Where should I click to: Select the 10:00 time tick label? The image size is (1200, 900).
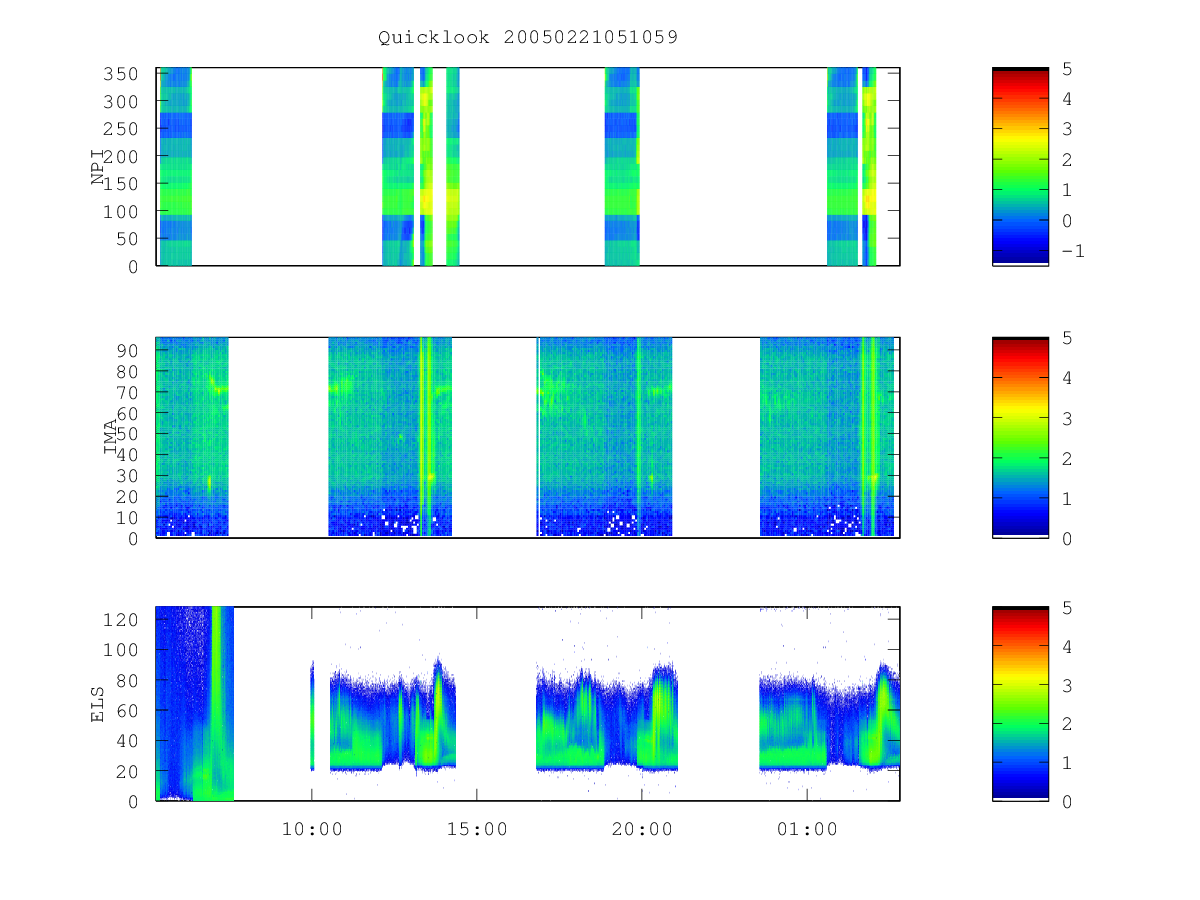(x=312, y=829)
